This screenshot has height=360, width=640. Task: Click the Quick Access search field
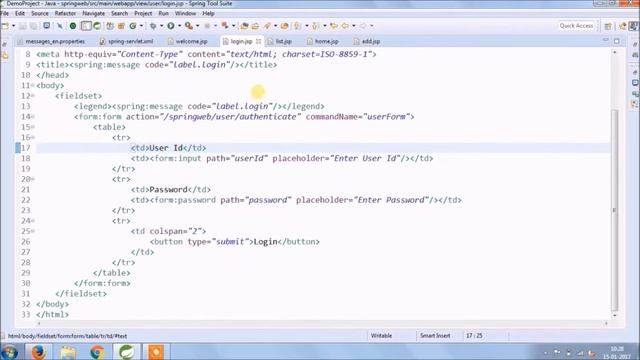coord(576,26)
